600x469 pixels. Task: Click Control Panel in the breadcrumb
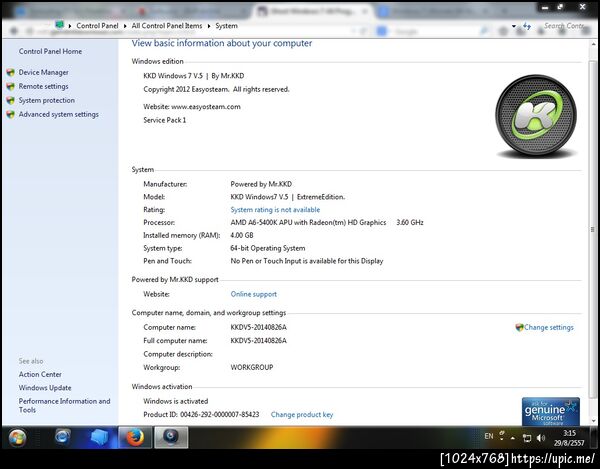point(97,26)
